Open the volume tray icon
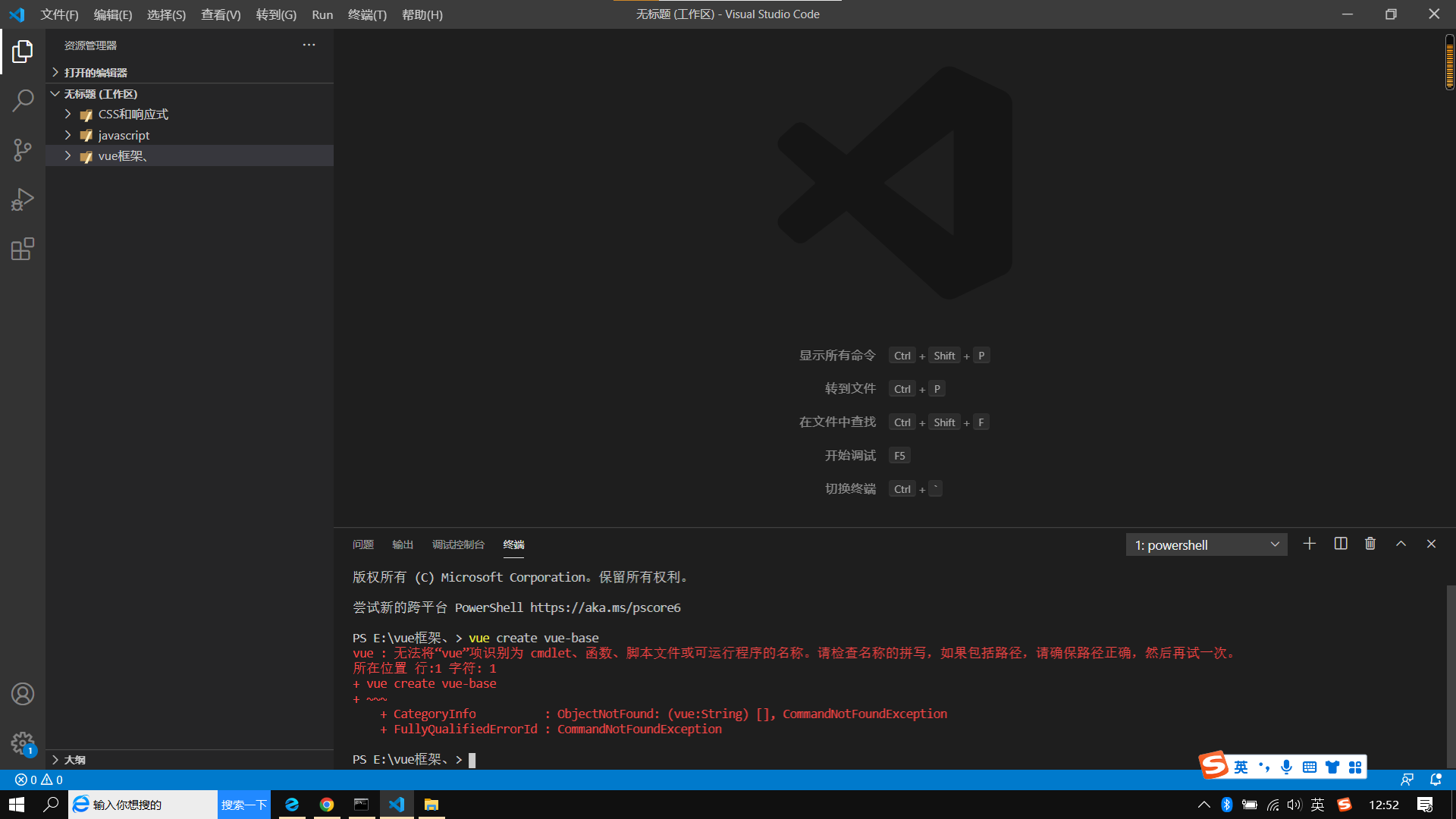The width and height of the screenshot is (1456, 819). [x=1294, y=805]
